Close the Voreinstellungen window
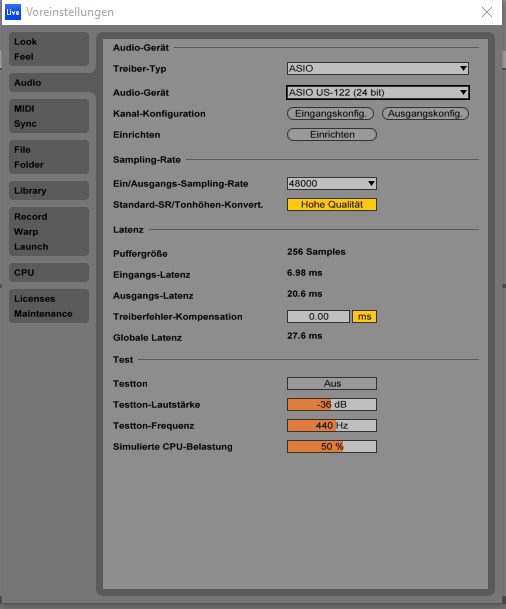The image size is (506, 609). [487, 12]
